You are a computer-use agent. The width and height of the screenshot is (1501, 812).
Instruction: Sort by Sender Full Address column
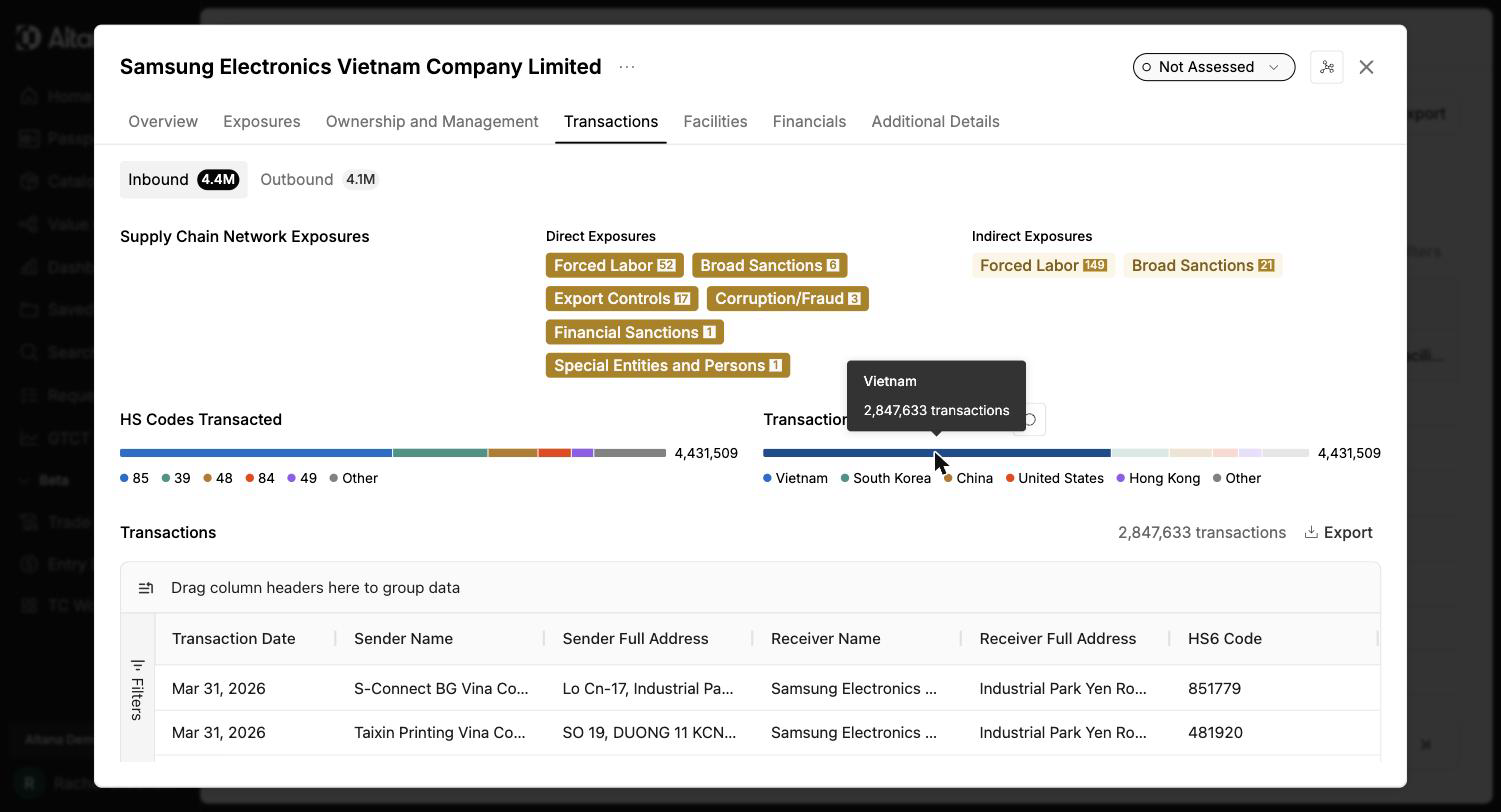[x=635, y=638]
